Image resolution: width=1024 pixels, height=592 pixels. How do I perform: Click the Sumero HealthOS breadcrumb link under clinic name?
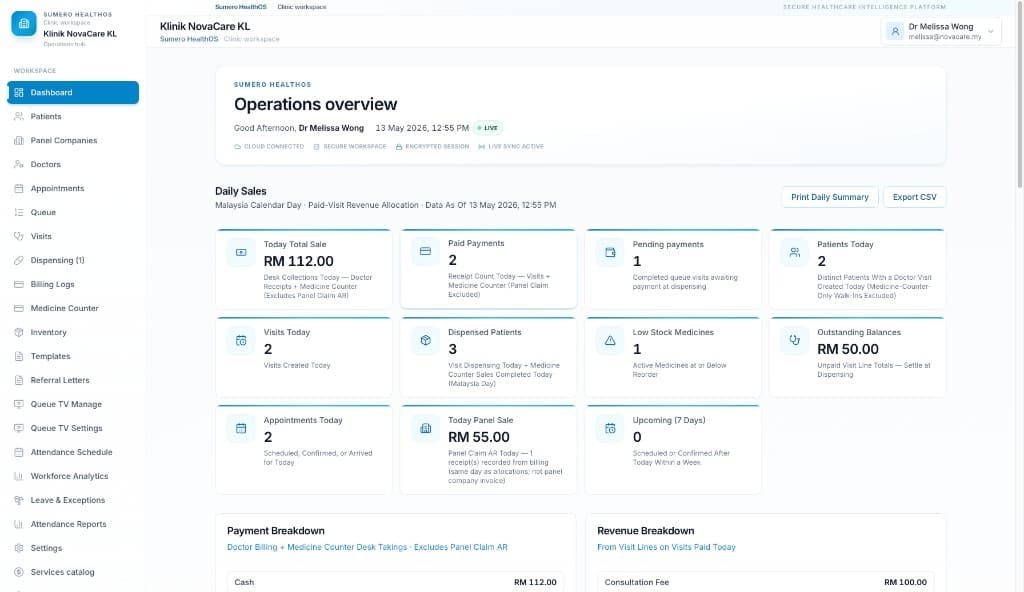pyautogui.click(x=189, y=39)
